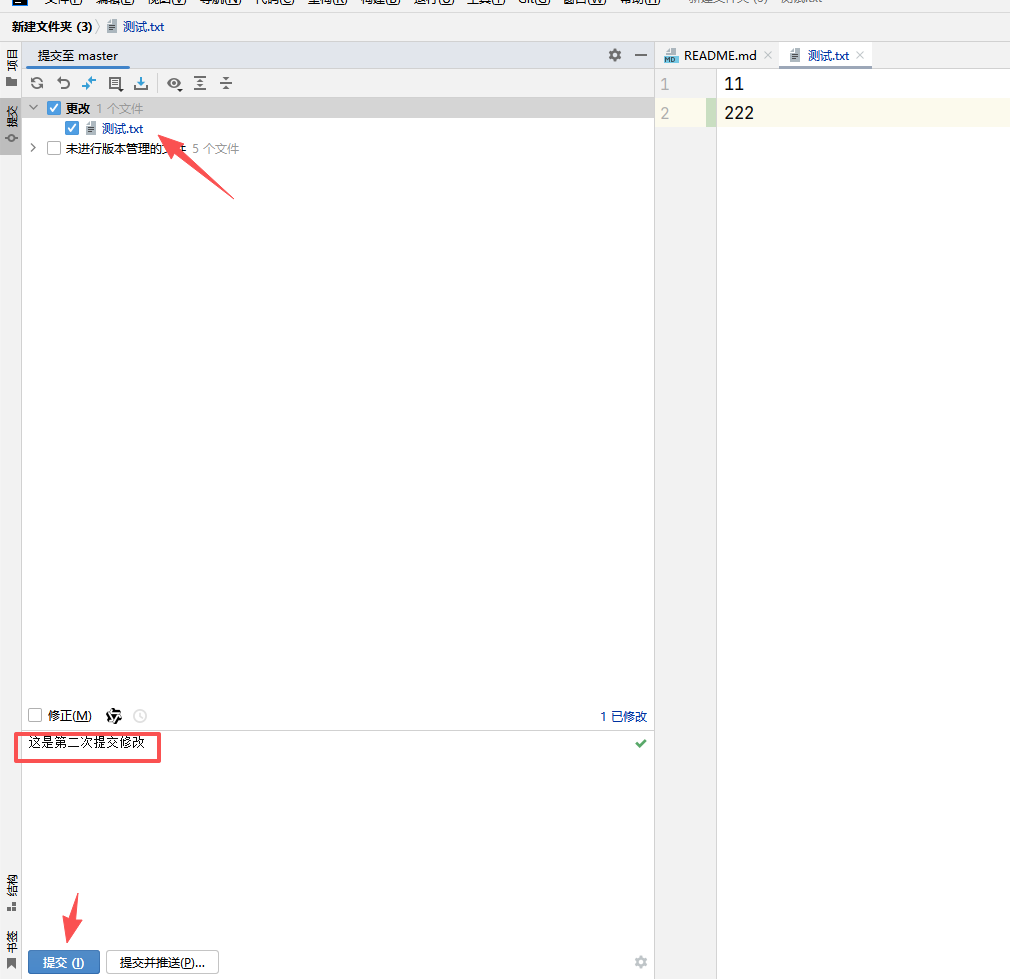Click green change marker beside line 2
Image resolution: width=1010 pixels, height=979 pixels.
(711, 113)
